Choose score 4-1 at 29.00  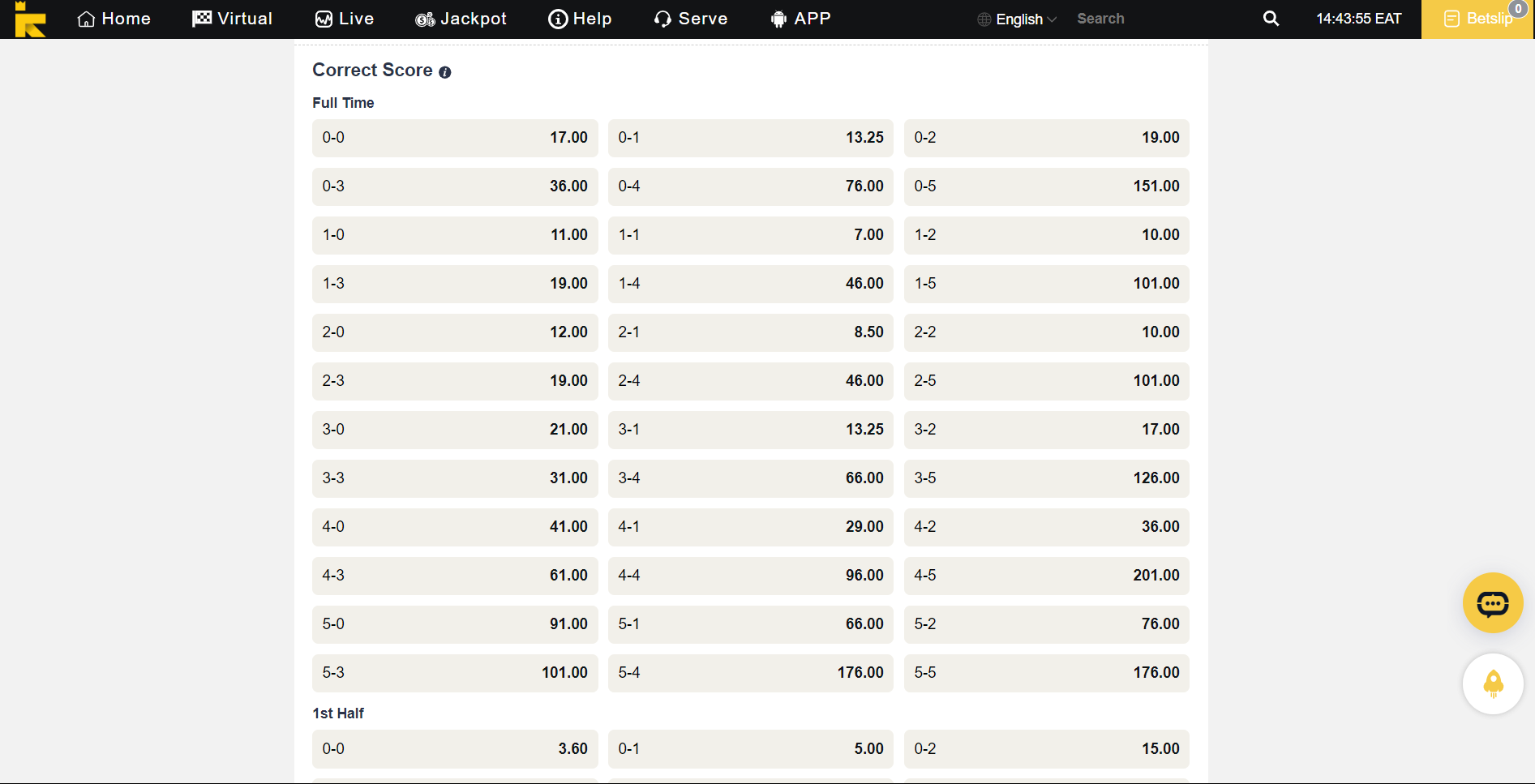coord(751,527)
